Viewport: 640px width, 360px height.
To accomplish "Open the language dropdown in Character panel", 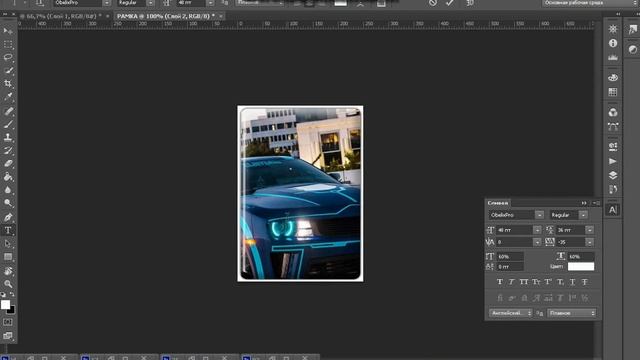I will click(511, 313).
